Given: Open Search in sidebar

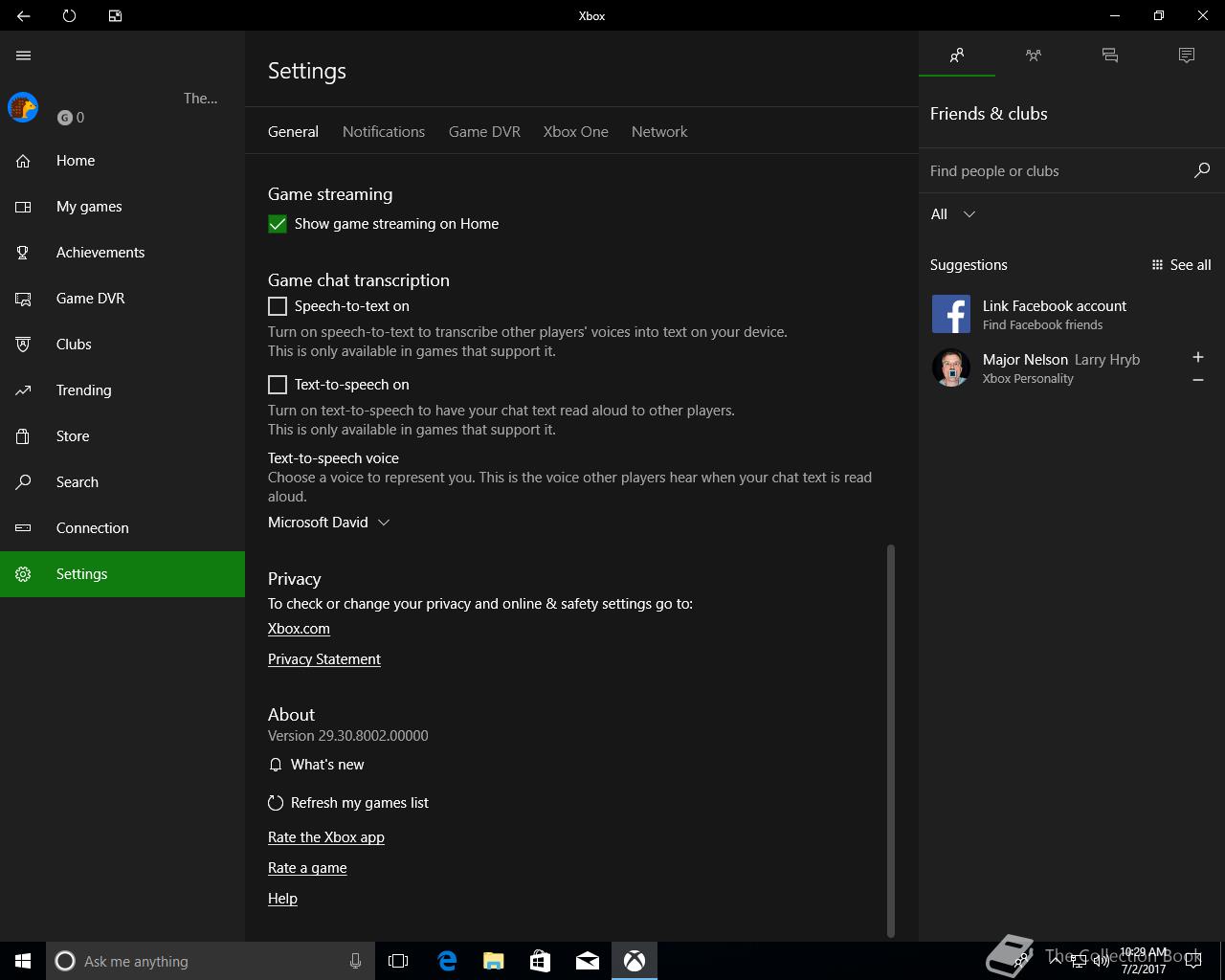Looking at the screenshot, I should coord(122,482).
